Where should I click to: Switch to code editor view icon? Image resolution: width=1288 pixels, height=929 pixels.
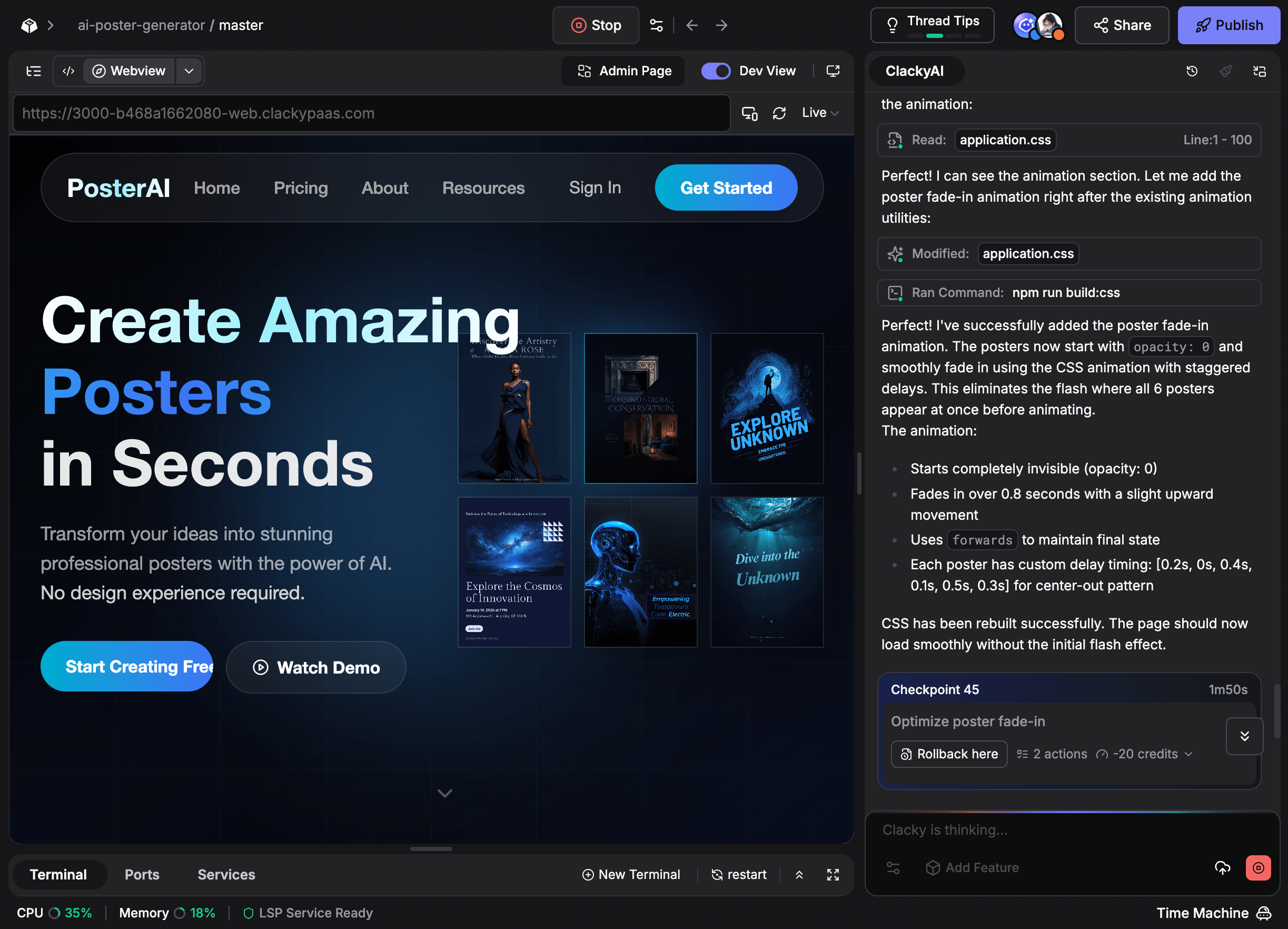68,71
